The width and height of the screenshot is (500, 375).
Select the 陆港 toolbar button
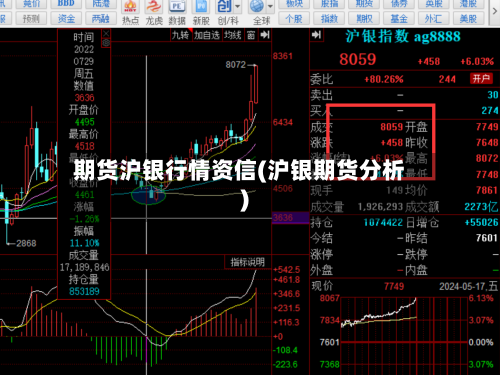coord(101,4)
